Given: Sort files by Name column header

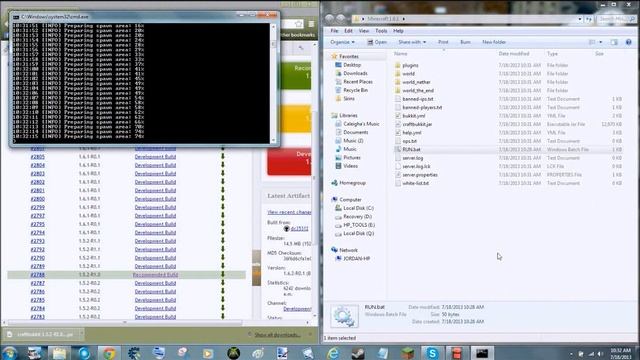Looking at the screenshot, I should (401, 54).
